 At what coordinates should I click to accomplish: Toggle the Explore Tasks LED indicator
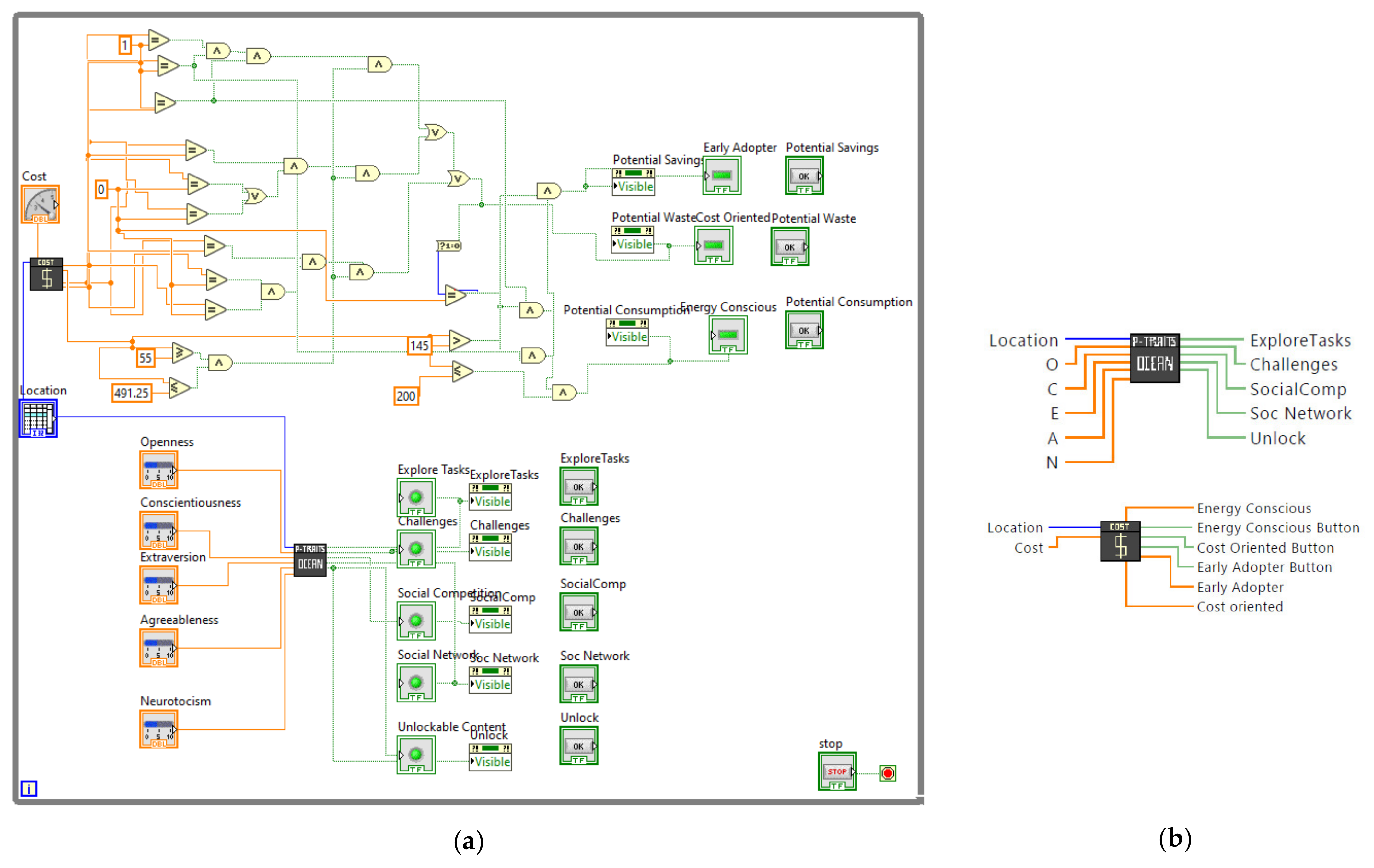click(x=416, y=497)
